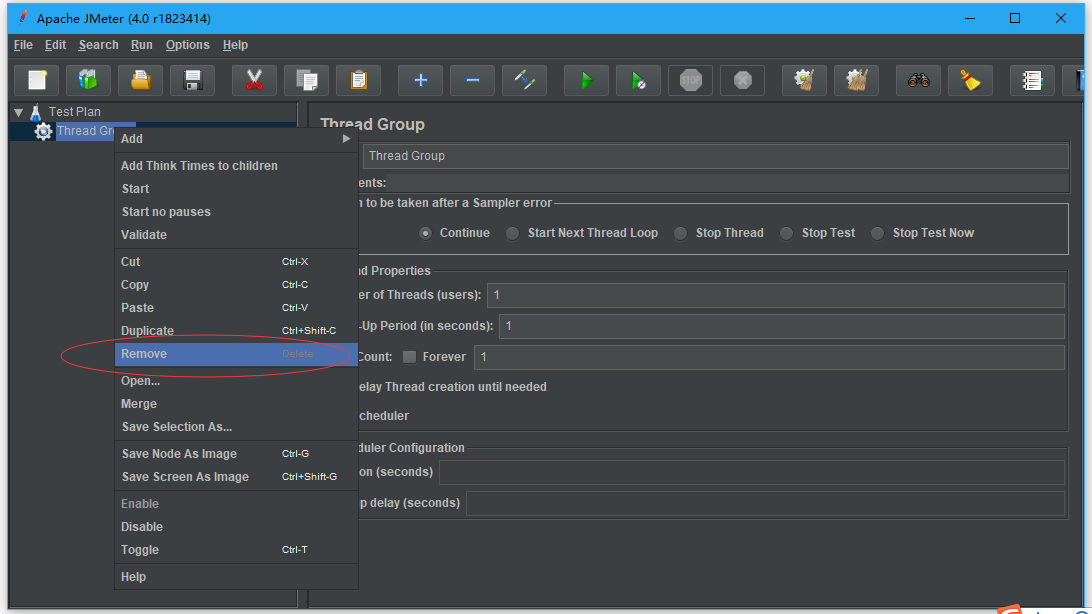1092x614 pixels.
Task: Click the Save floppy disk icon
Action: point(193,80)
